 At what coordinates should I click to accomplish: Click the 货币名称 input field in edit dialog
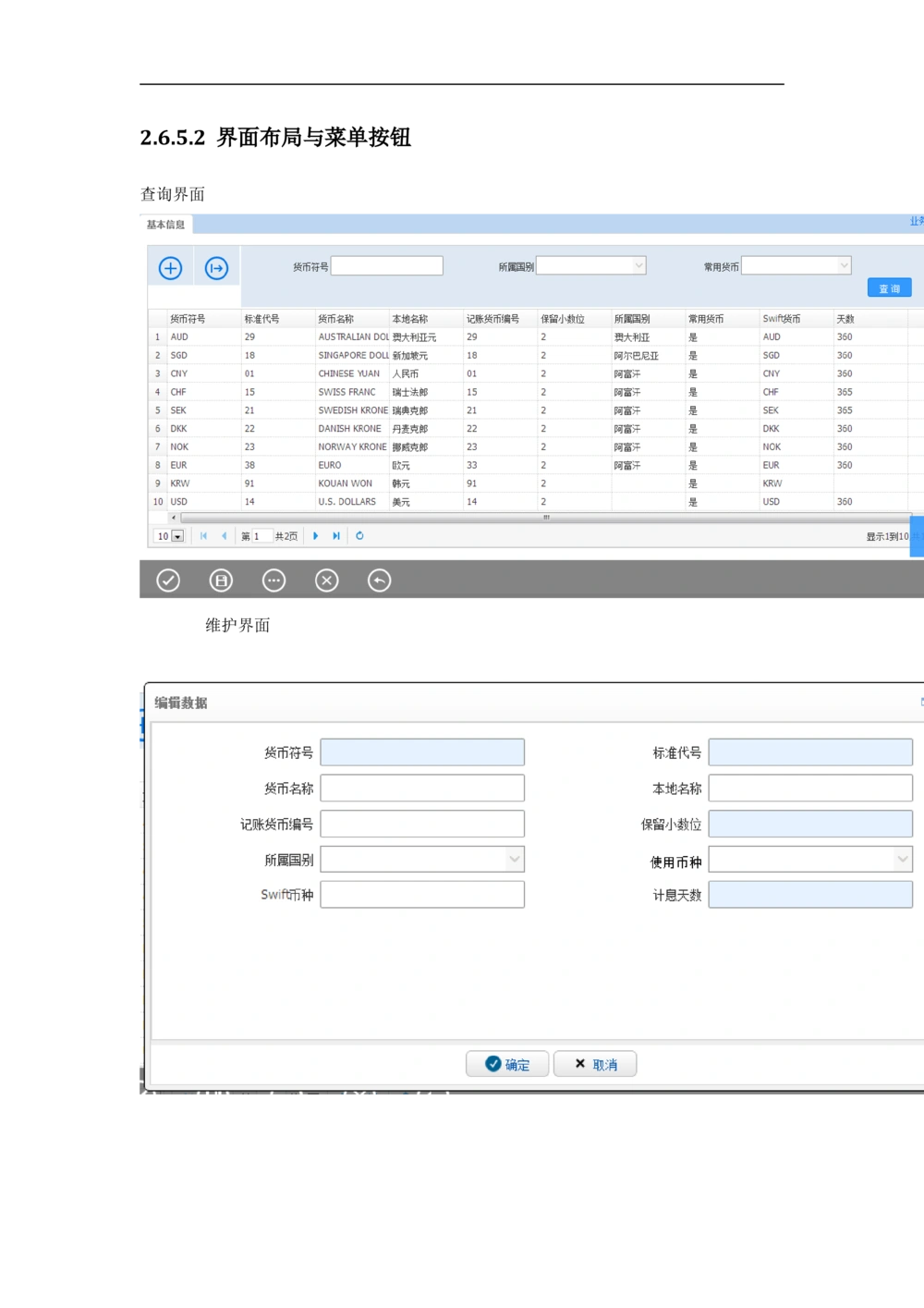(x=422, y=788)
